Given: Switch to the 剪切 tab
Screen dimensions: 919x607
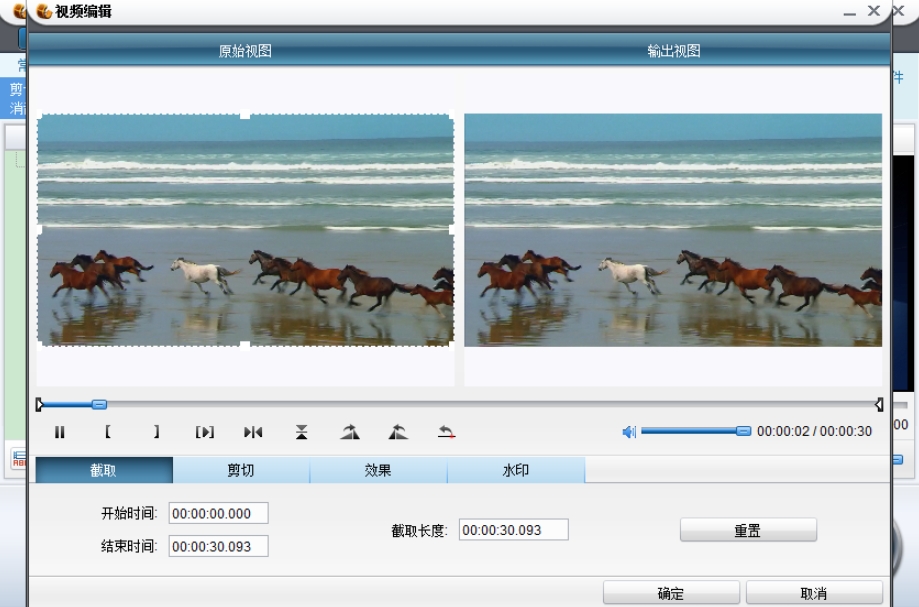Looking at the screenshot, I should click(x=240, y=470).
